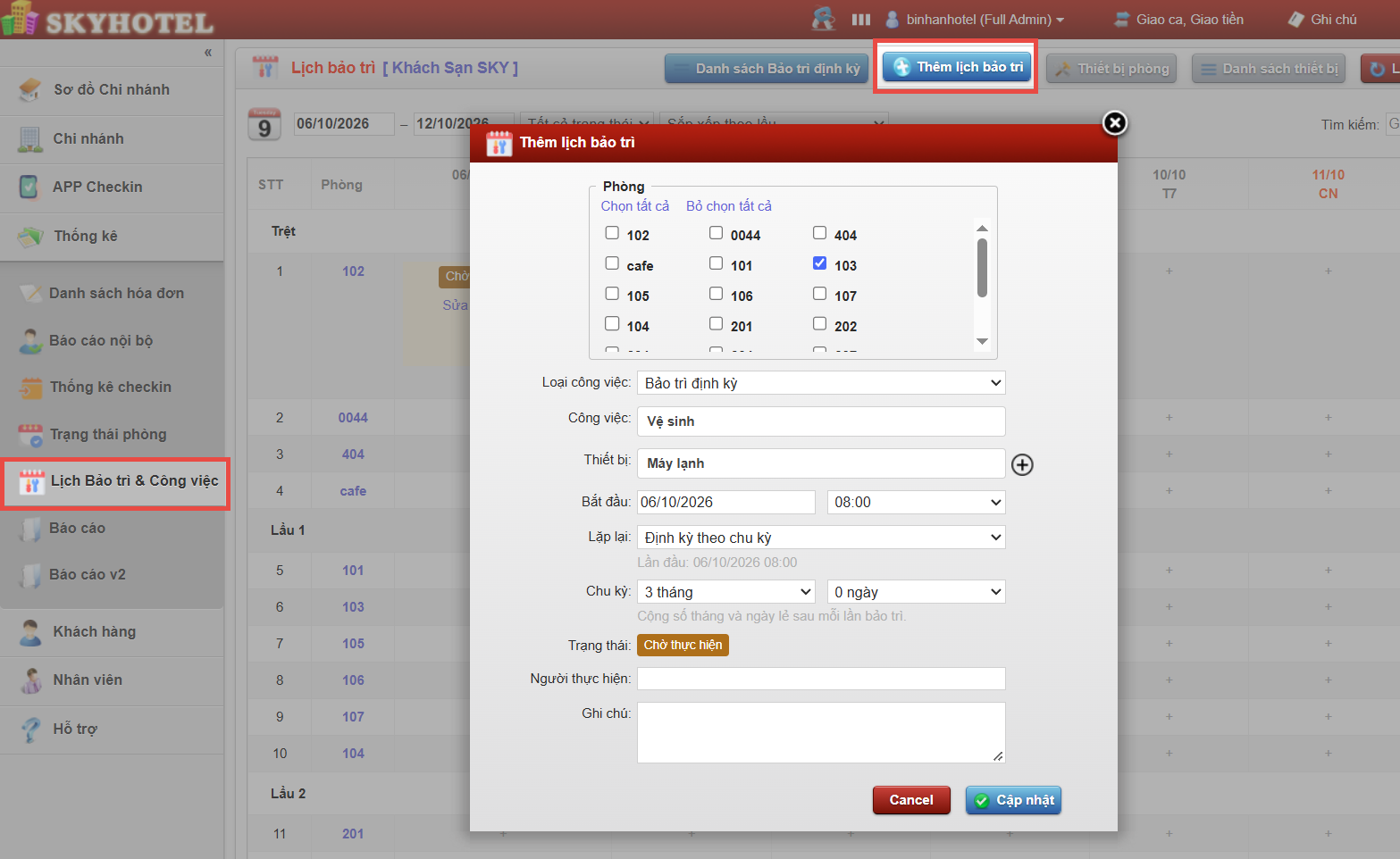This screenshot has height=859, width=1400.
Task: Tick the cafe room checkbox
Action: 612,263
